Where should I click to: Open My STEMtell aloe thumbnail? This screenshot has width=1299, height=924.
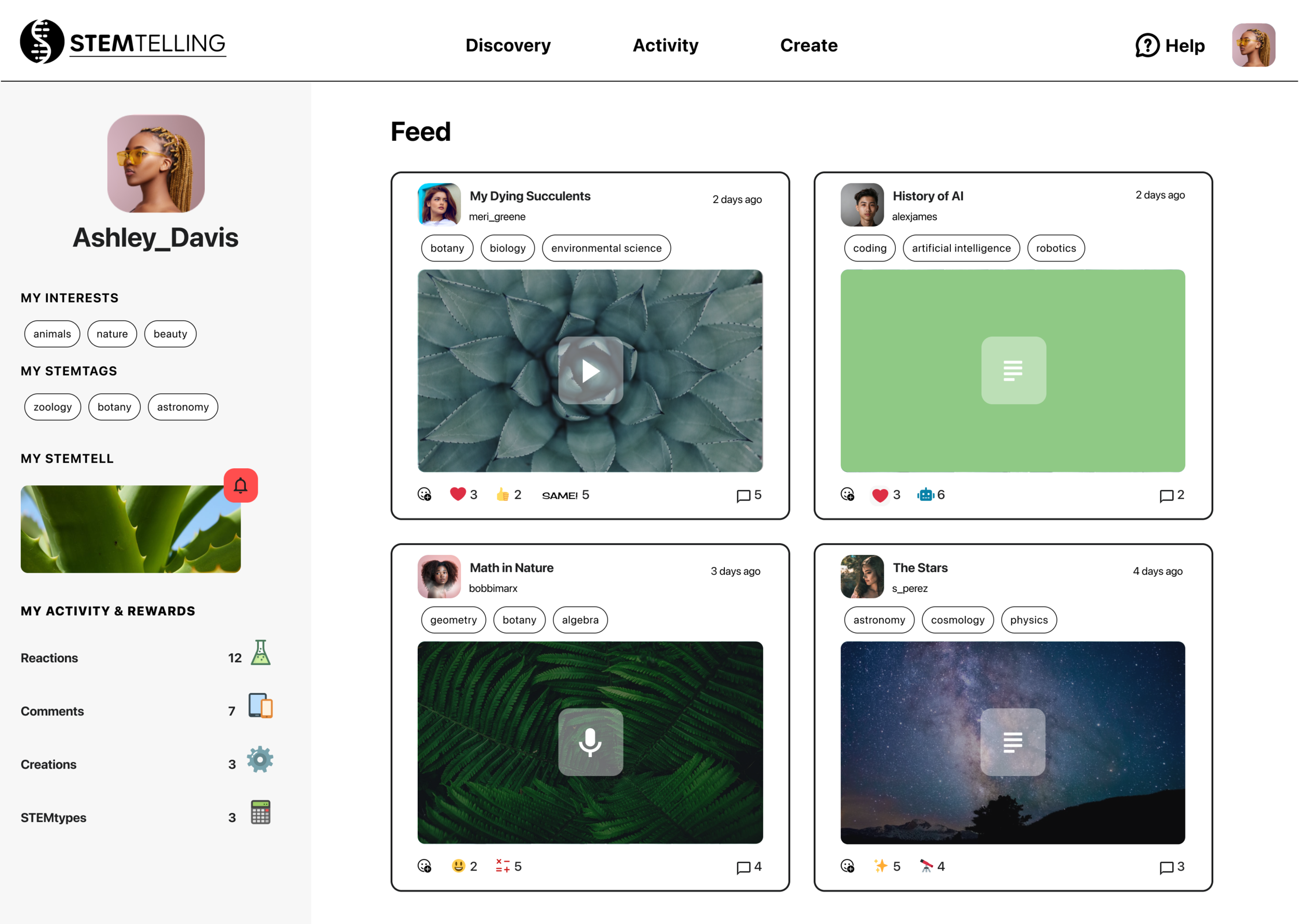click(x=131, y=529)
